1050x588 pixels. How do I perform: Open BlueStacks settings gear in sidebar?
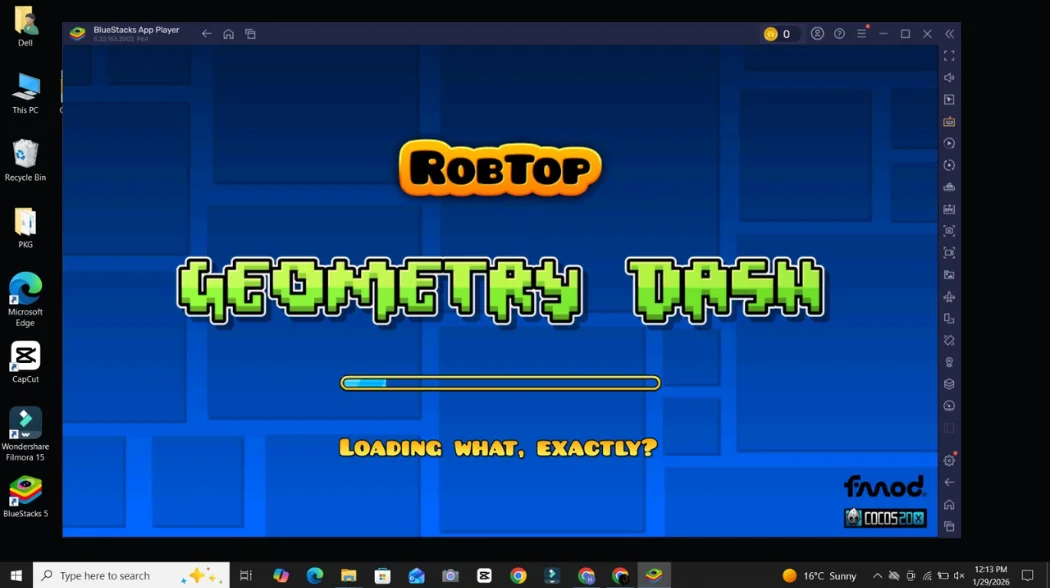(x=949, y=461)
